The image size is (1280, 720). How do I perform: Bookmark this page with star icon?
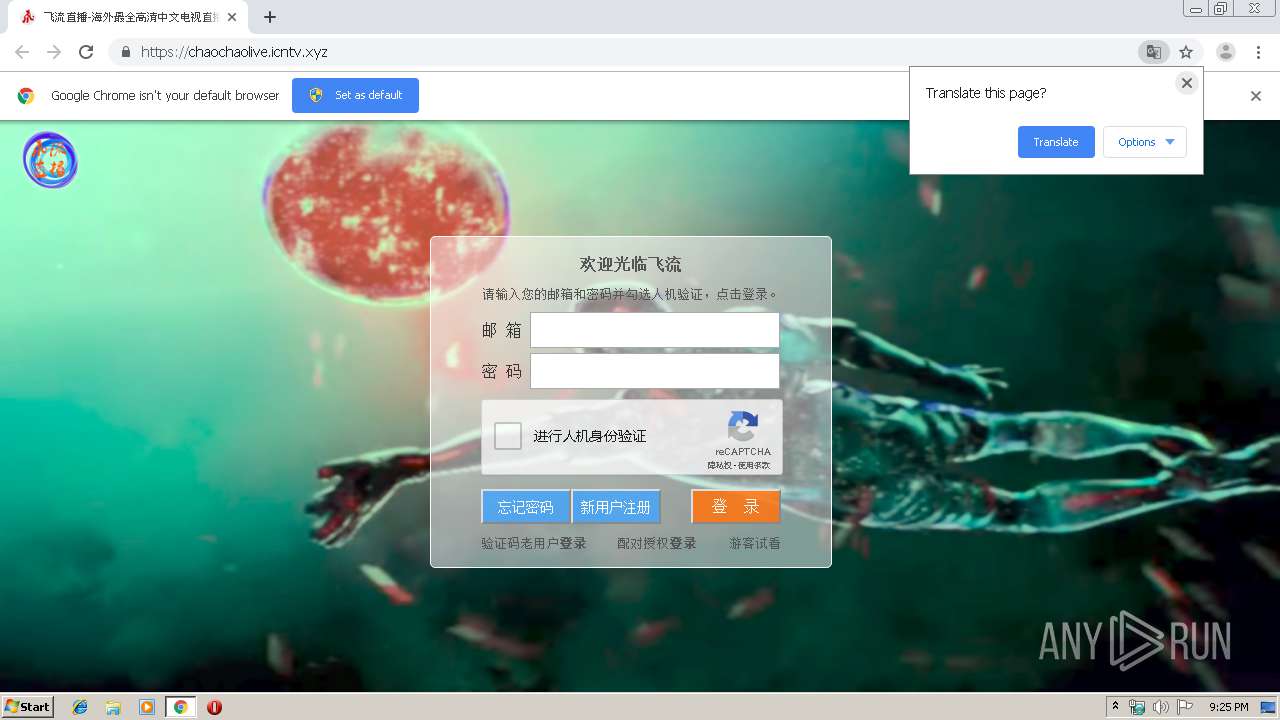(1186, 52)
